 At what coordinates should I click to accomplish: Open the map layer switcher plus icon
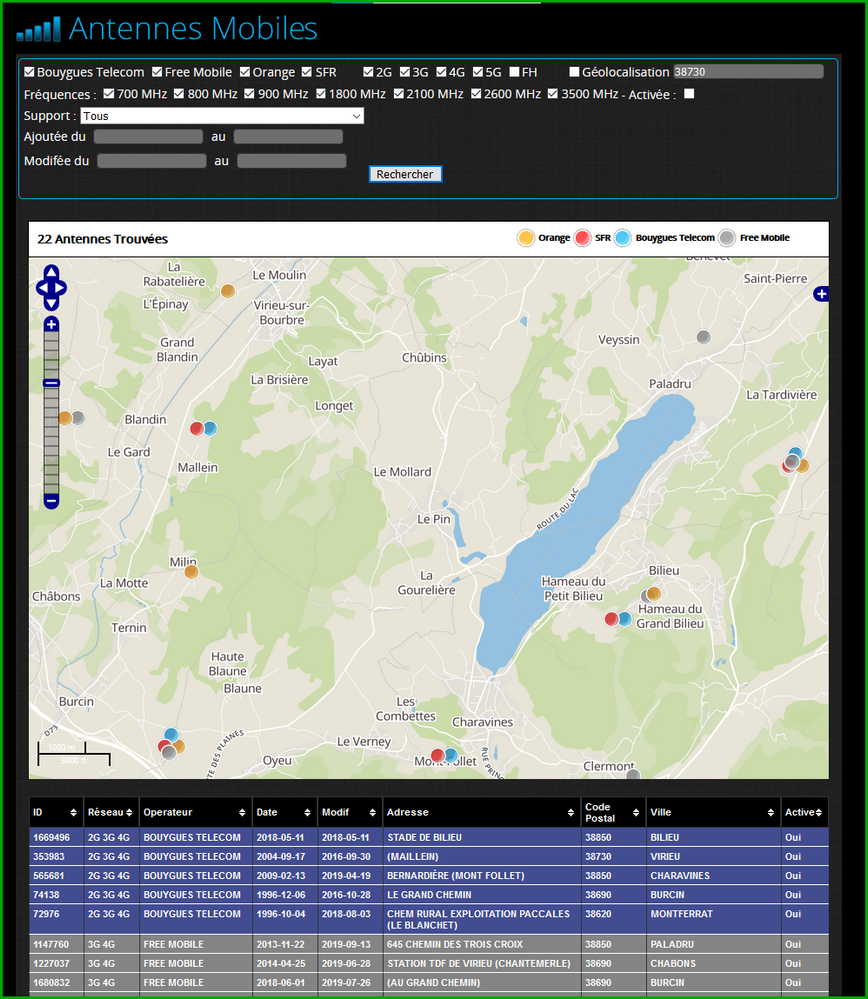pos(821,293)
